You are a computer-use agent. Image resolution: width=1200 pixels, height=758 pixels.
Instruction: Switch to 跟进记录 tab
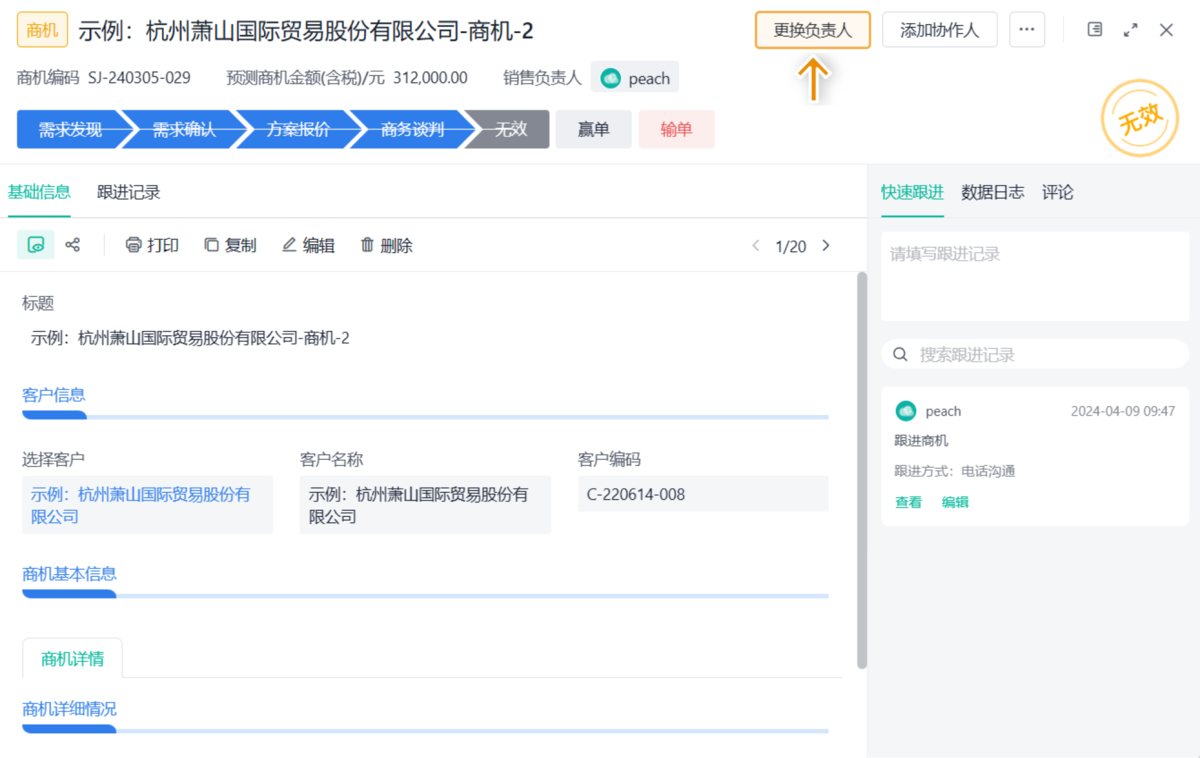click(128, 192)
